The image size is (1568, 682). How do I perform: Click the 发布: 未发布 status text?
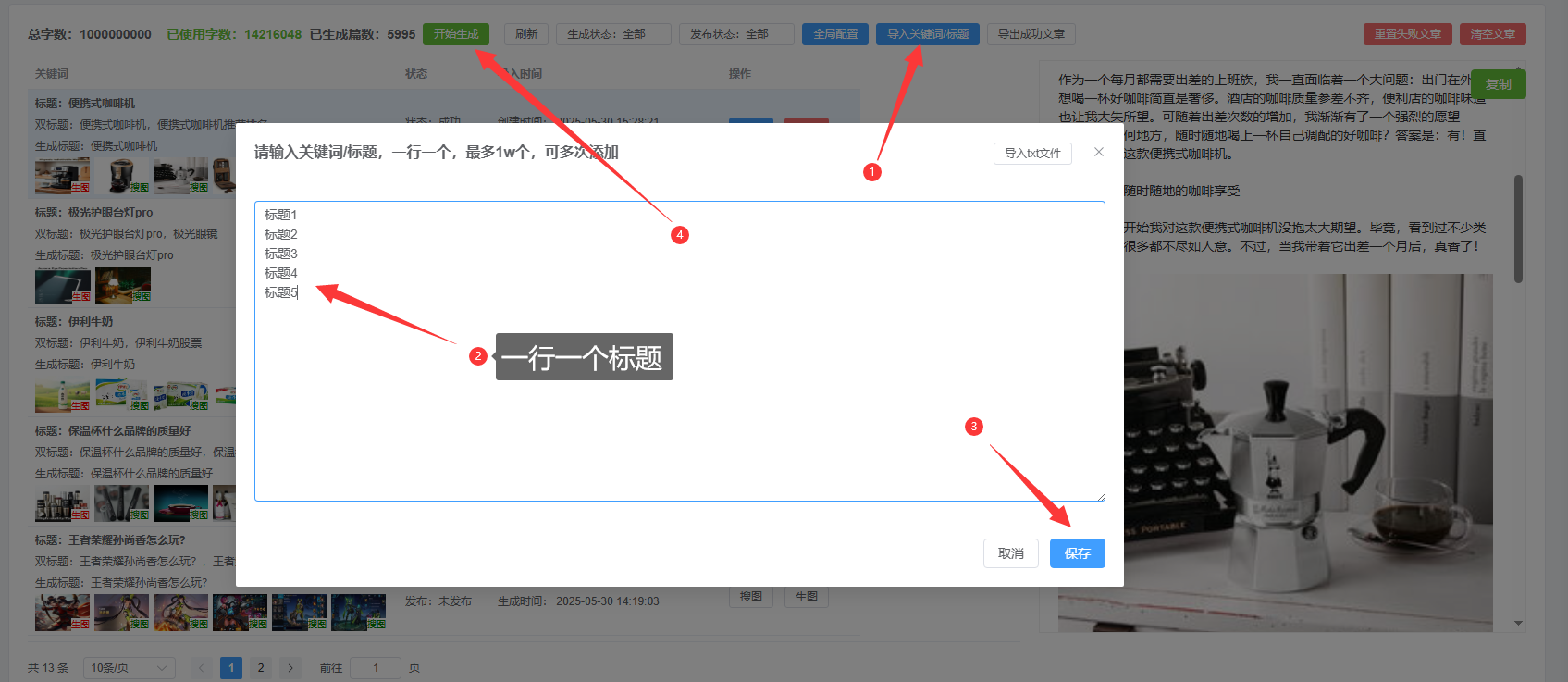[438, 601]
